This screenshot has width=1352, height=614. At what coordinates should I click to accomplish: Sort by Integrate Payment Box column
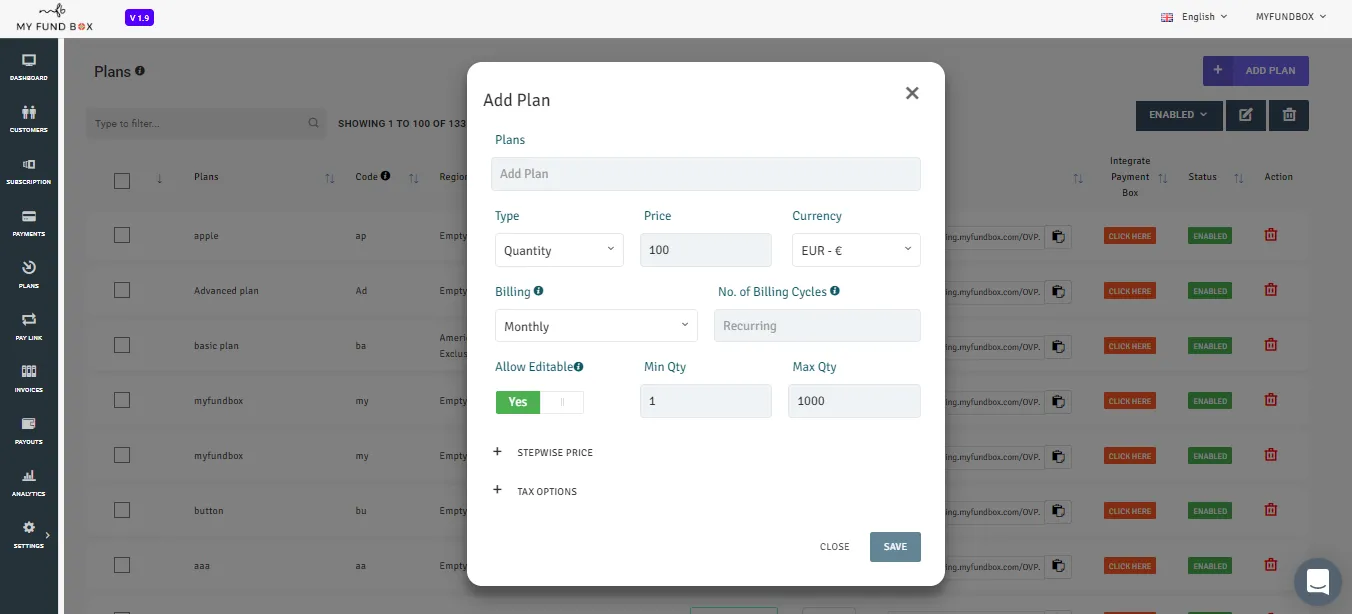click(x=1162, y=178)
